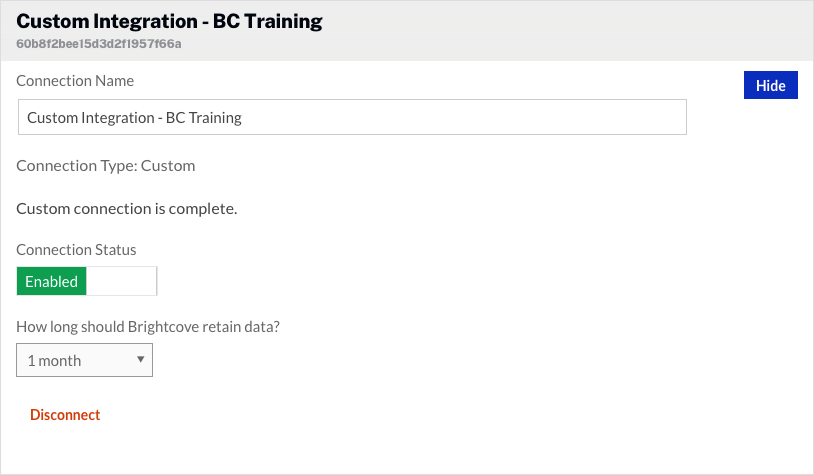Click the 'Connection Status' label
814x475 pixels.
[77, 249]
